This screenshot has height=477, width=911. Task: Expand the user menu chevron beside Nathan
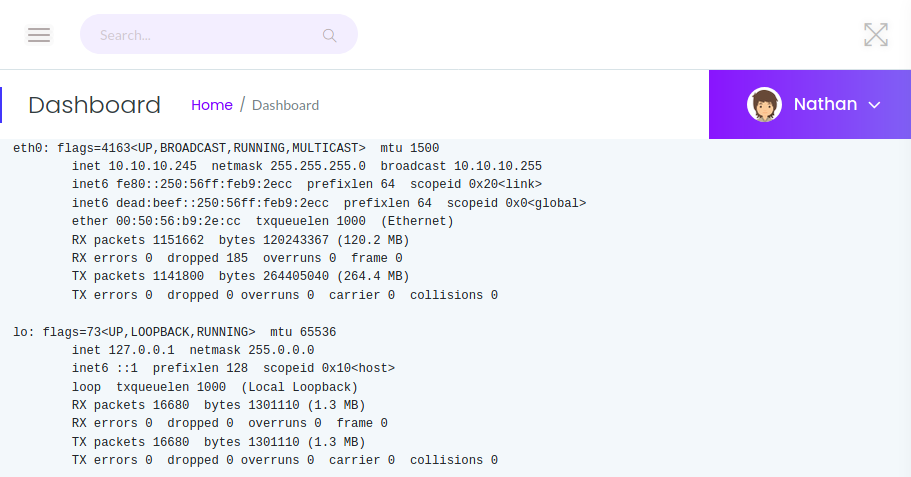coord(874,105)
